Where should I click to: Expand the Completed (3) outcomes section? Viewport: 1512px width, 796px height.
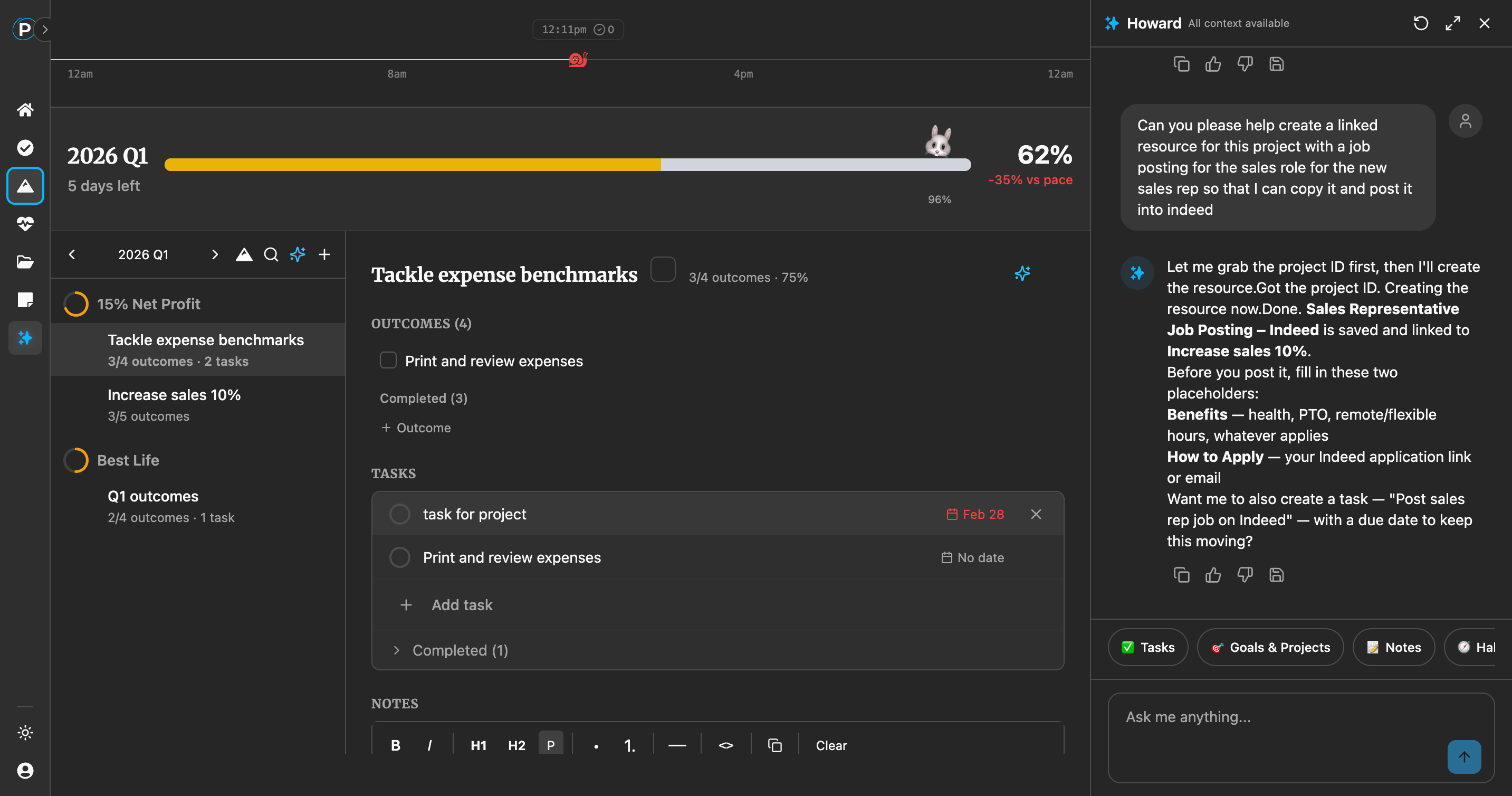[x=423, y=397]
